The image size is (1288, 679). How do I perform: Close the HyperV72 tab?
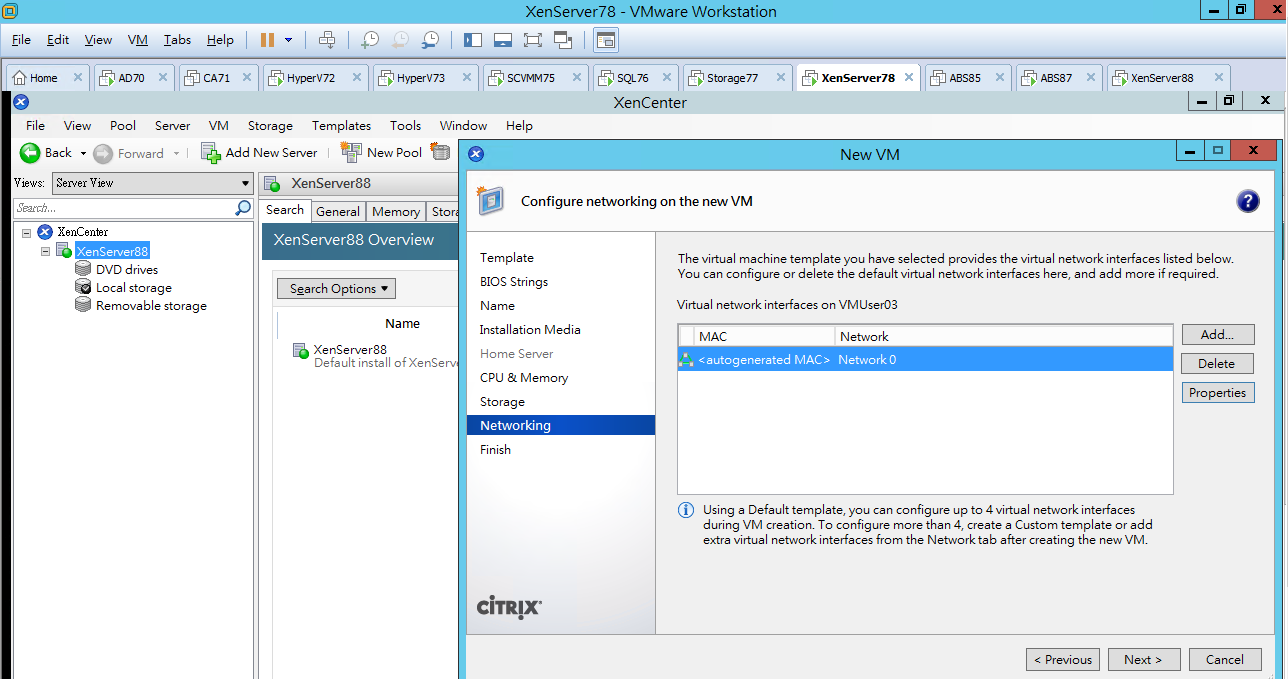click(355, 77)
